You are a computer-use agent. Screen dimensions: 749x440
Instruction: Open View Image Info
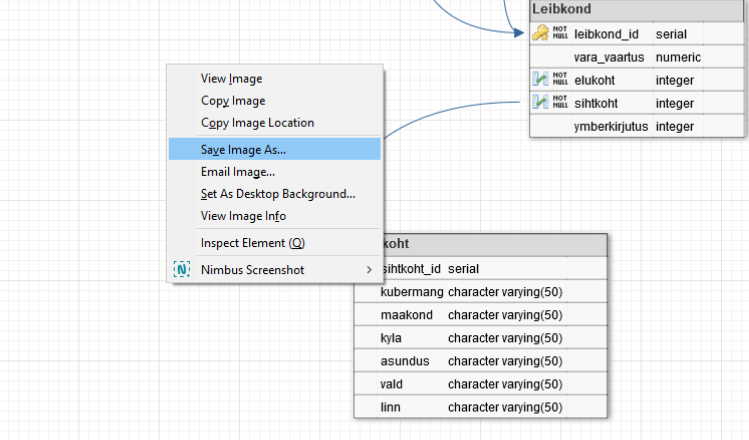click(x=275, y=215)
